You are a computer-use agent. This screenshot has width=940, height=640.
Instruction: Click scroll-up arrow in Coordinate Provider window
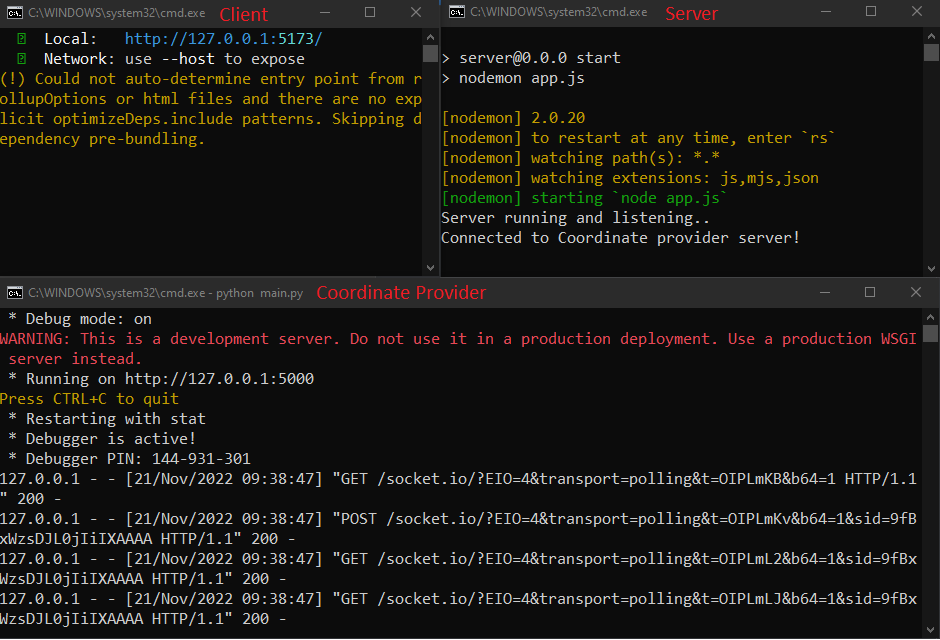(x=930, y=317)
